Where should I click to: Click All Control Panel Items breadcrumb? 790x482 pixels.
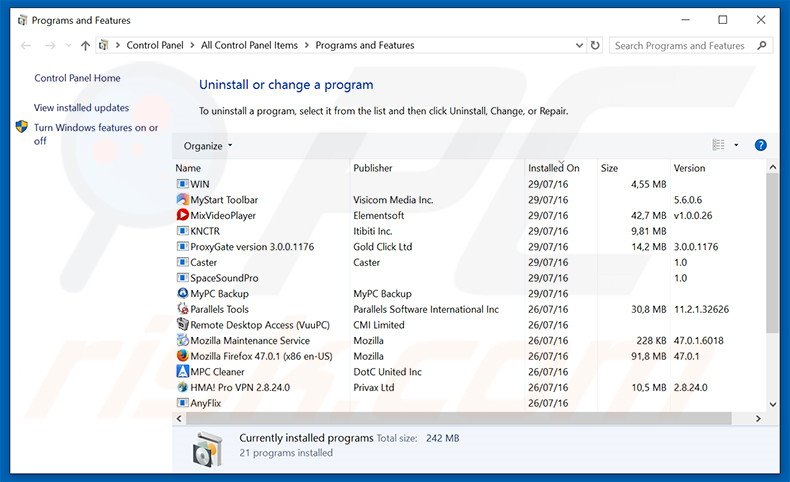coord(251,45)
